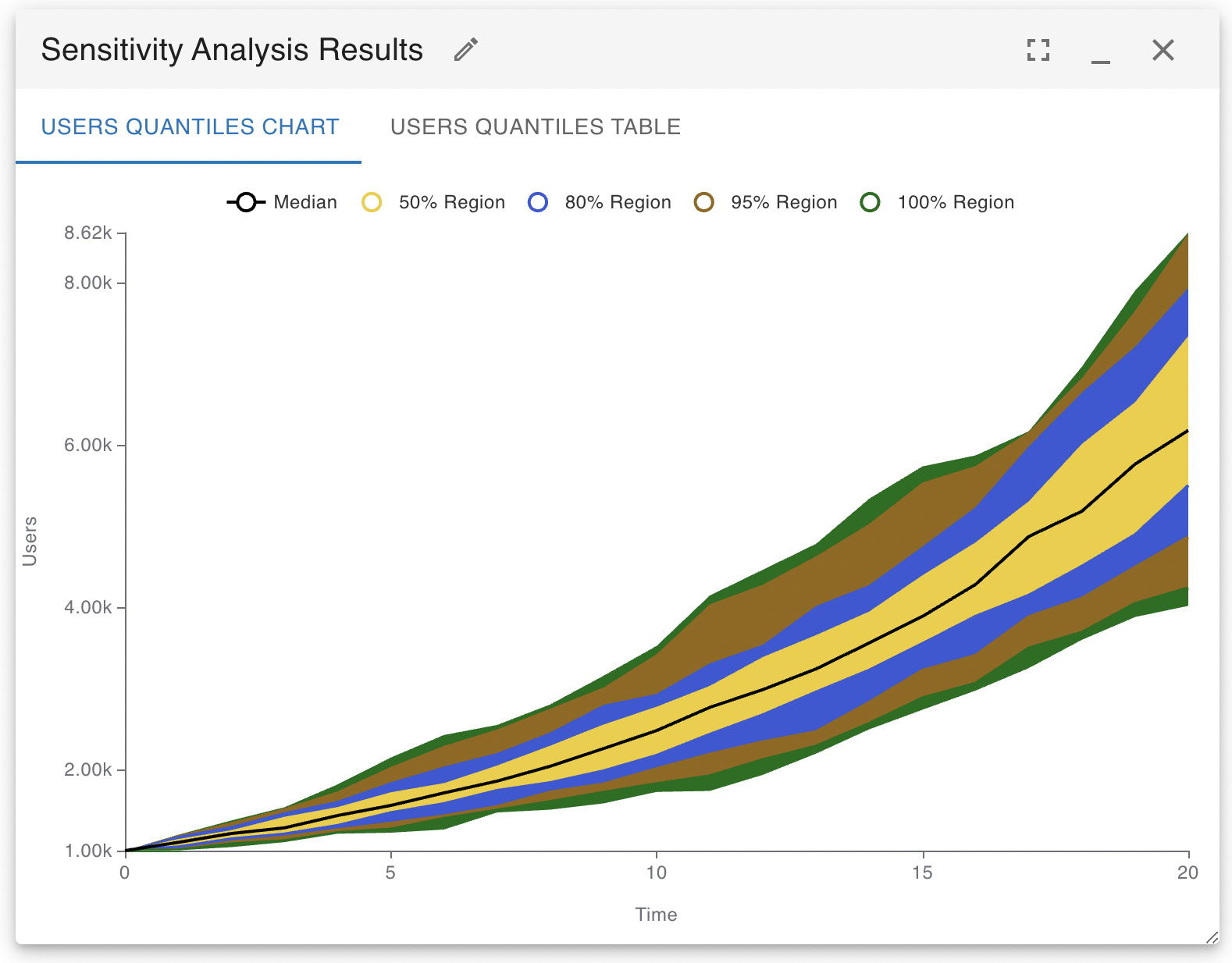This screenshot has height=963, width=1232.
Task: Click the 50% Region legend label
Action: point(452,202)
